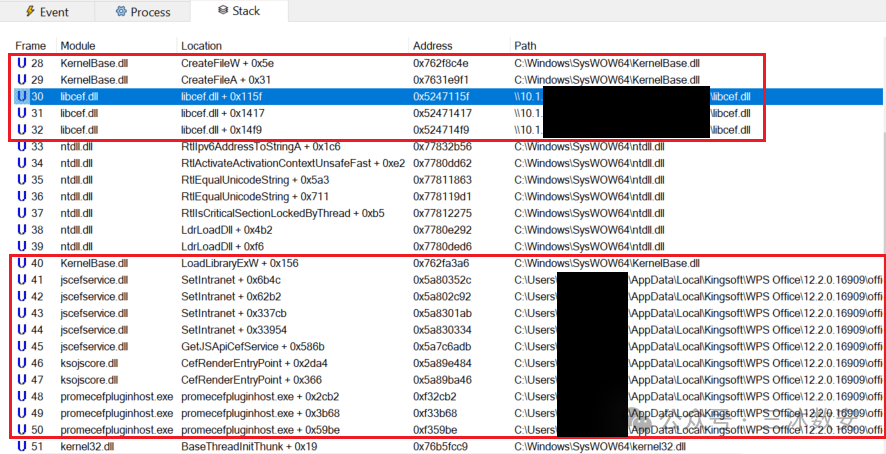Click the user-mode icon of frame 43

(x=22, y=313)
